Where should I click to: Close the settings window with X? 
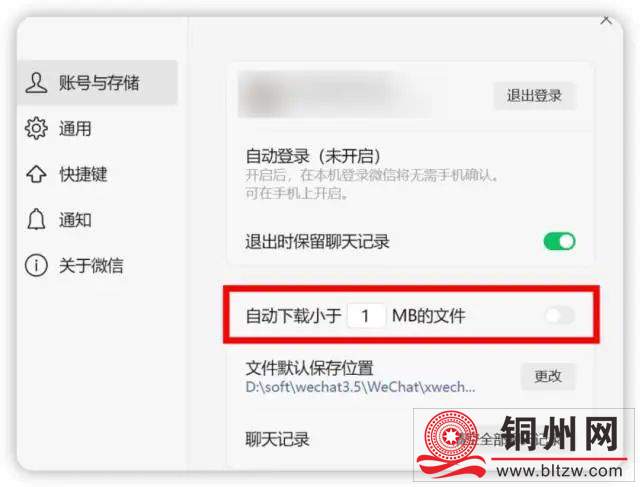tap(606, 19)
